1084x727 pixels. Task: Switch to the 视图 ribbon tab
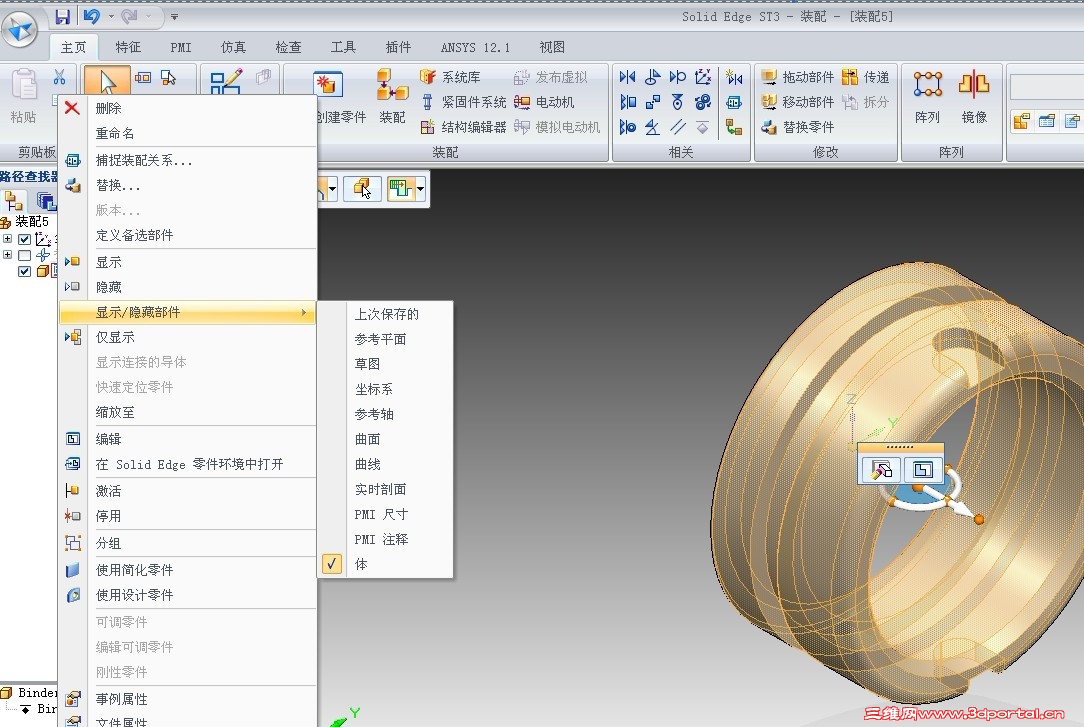pos(552,47)
